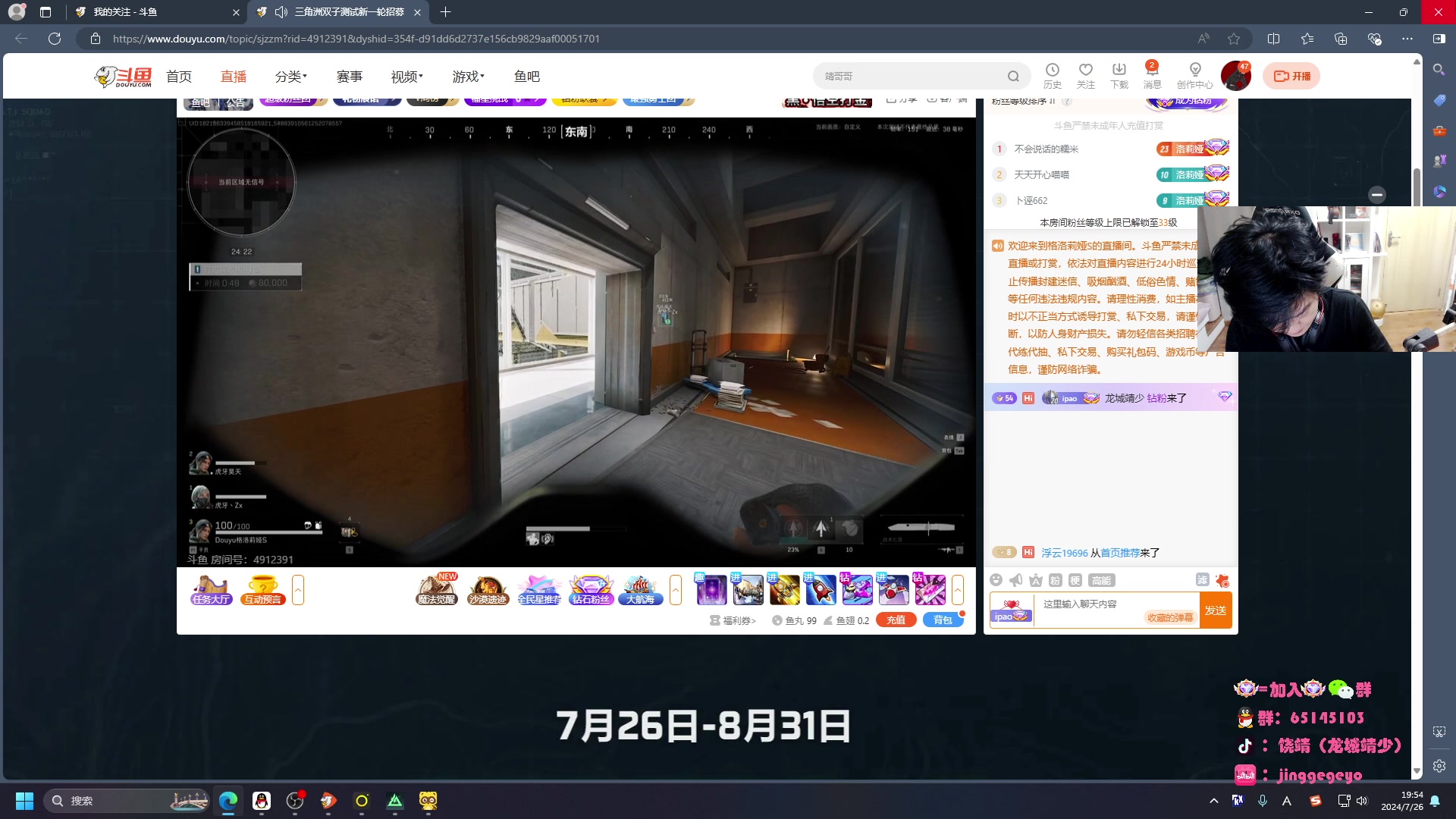Screen dimensions: 1456x819
Task: Open 互动预言 interactive prediction icon
Action: coord(262,589)
